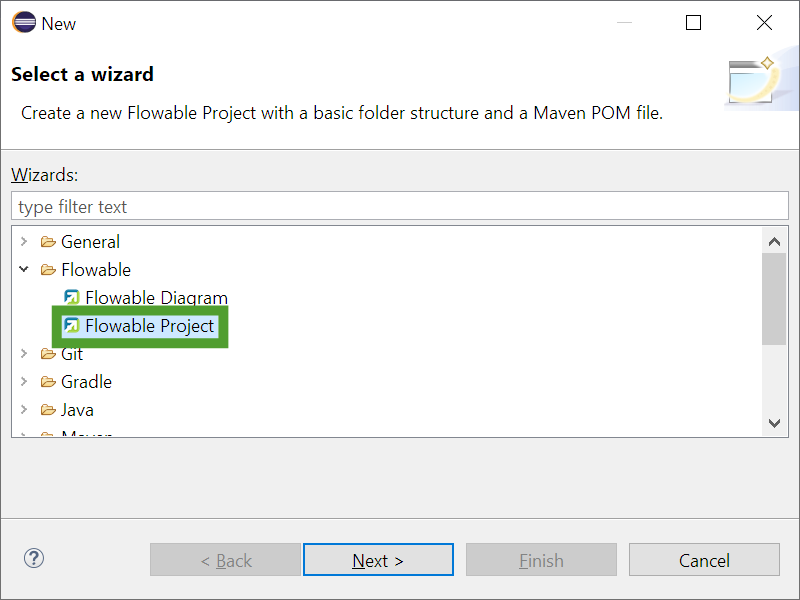Click the Flowable Diagram wizard icon
The image size is (800, 600).
point(72,297)
